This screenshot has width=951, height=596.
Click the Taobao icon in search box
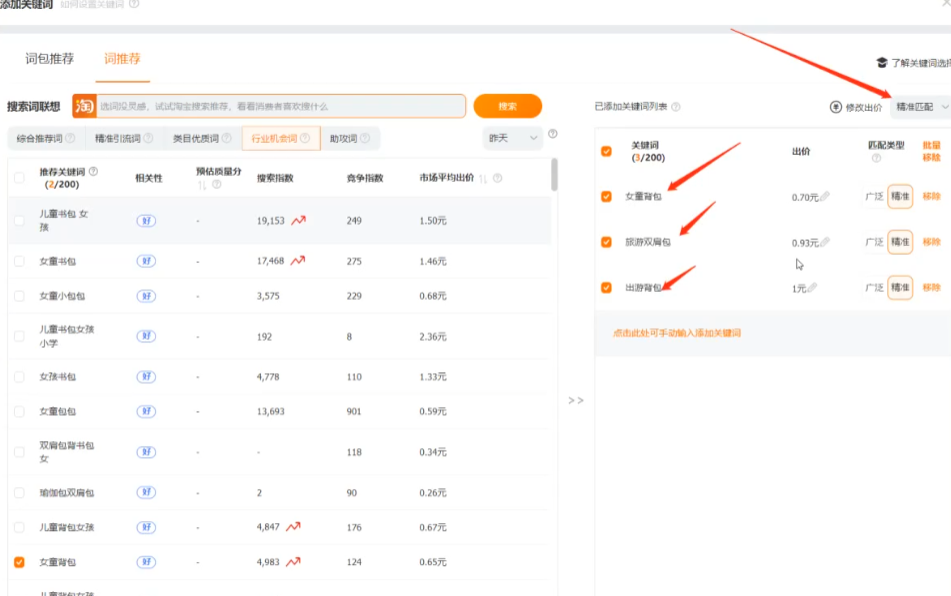pos(84,106)
